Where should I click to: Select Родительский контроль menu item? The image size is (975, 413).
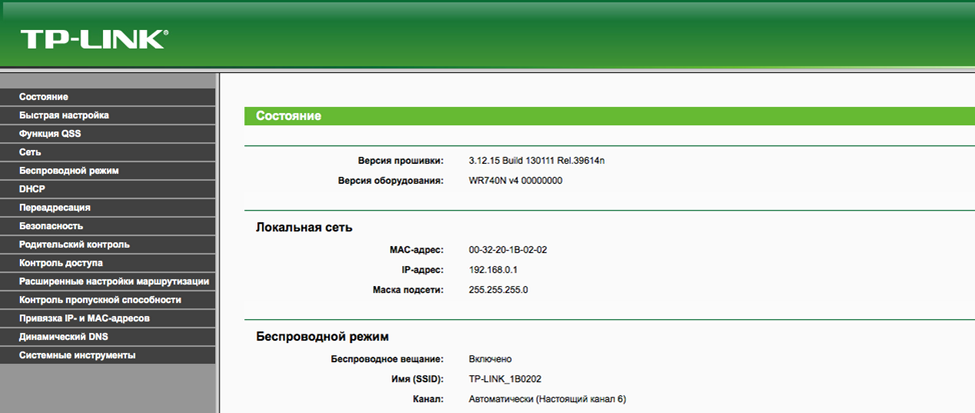[108, 244]
